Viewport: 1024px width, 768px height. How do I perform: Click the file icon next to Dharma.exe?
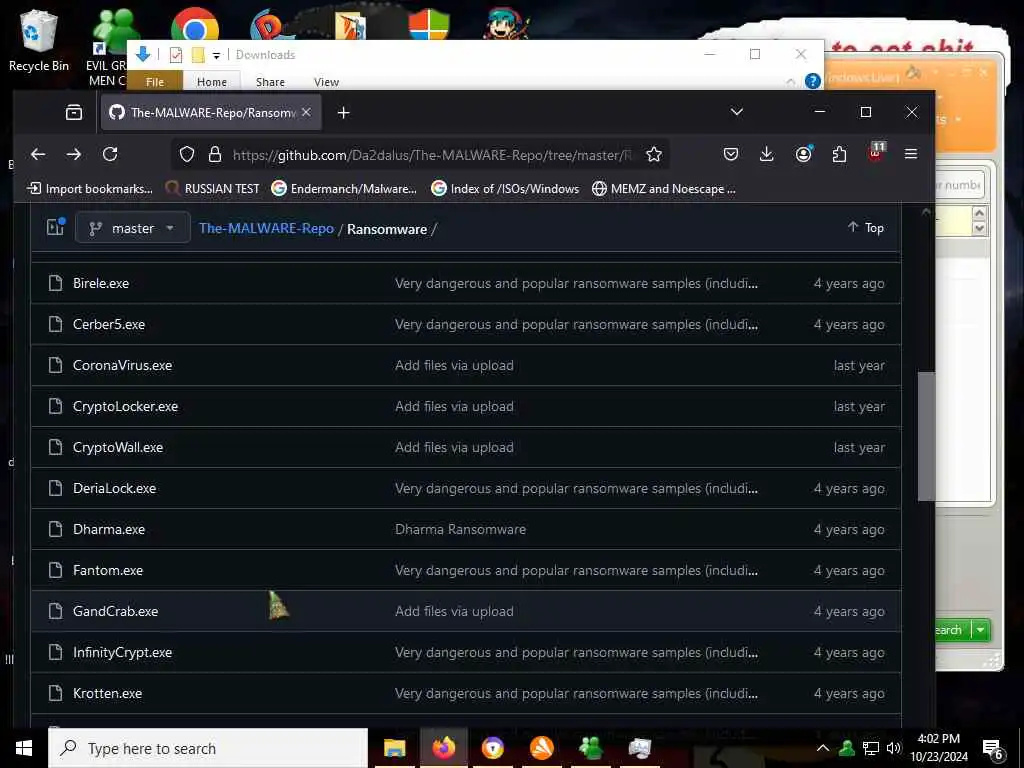pos(56,529)
